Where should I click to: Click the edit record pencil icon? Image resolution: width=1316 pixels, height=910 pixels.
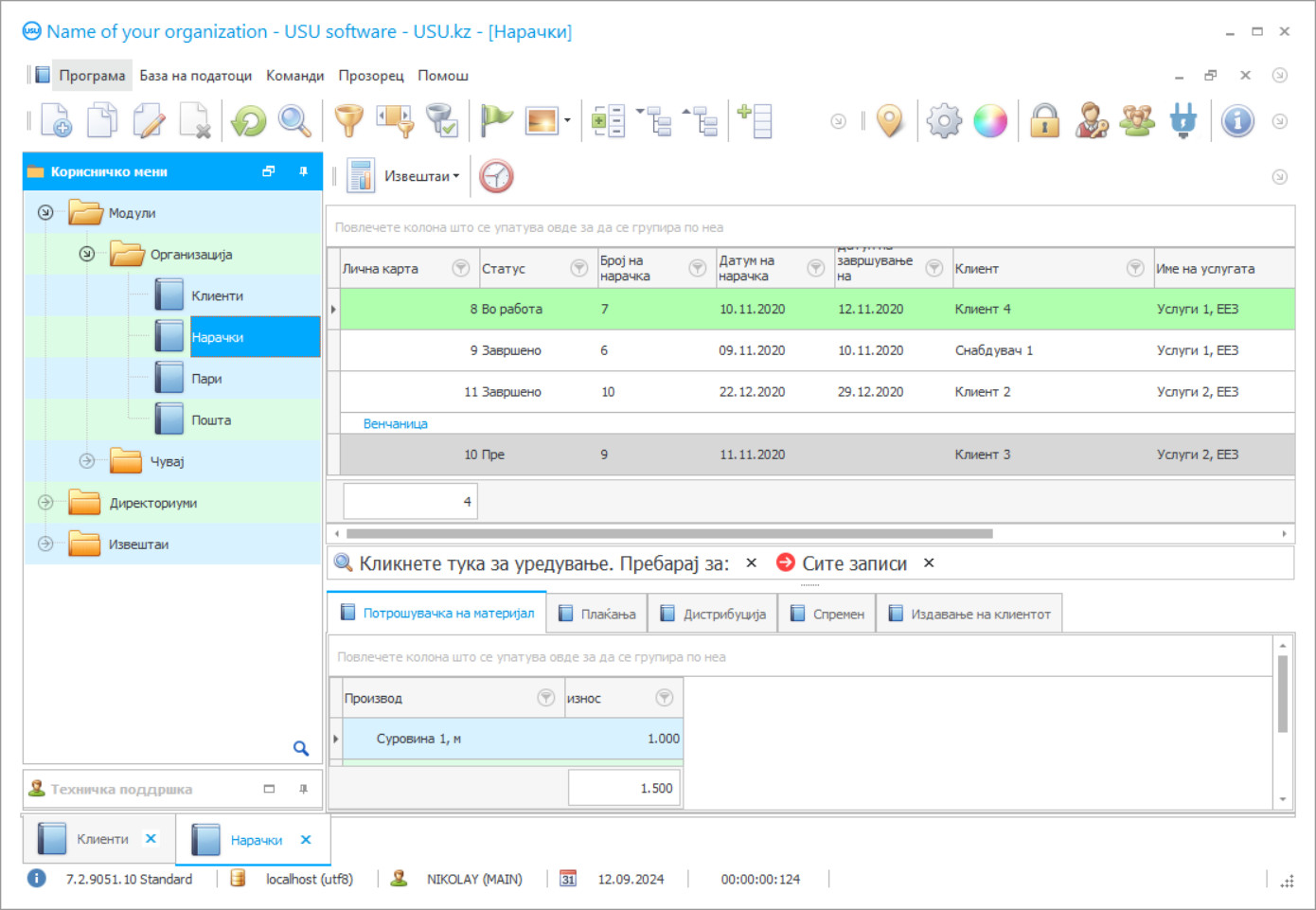[149, 120]
